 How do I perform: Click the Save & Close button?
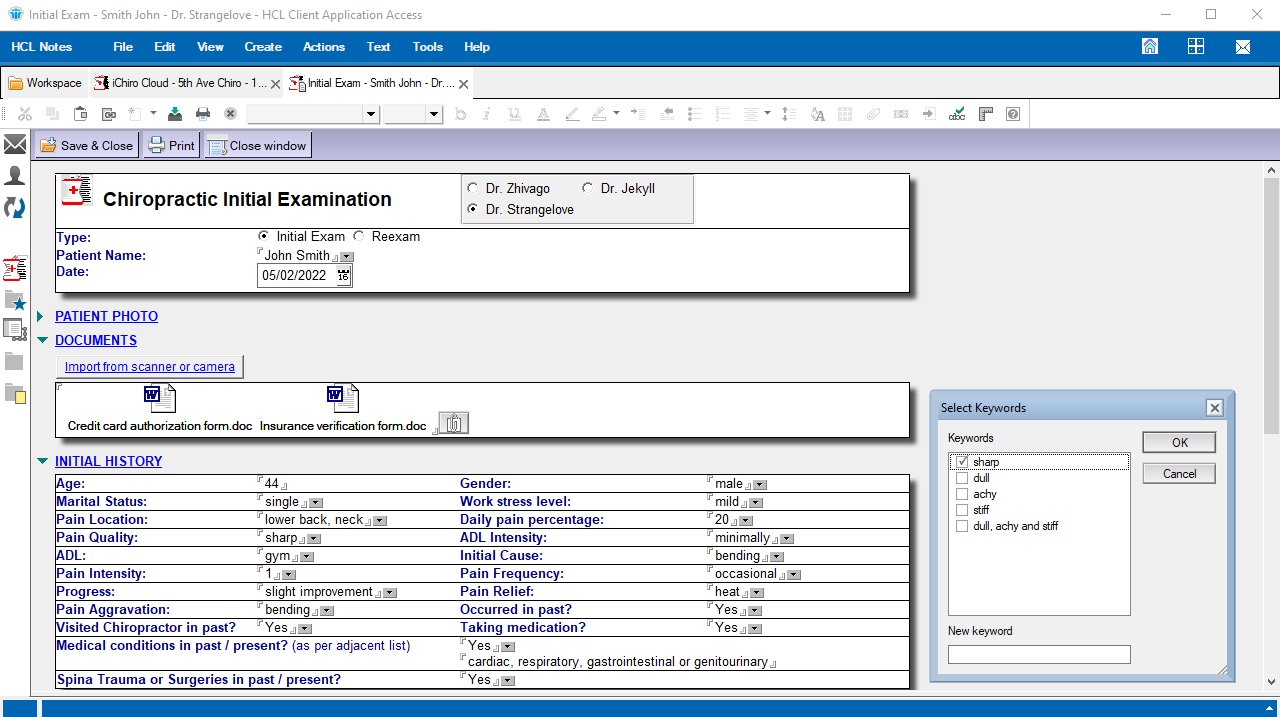click(x=87, y=145)
